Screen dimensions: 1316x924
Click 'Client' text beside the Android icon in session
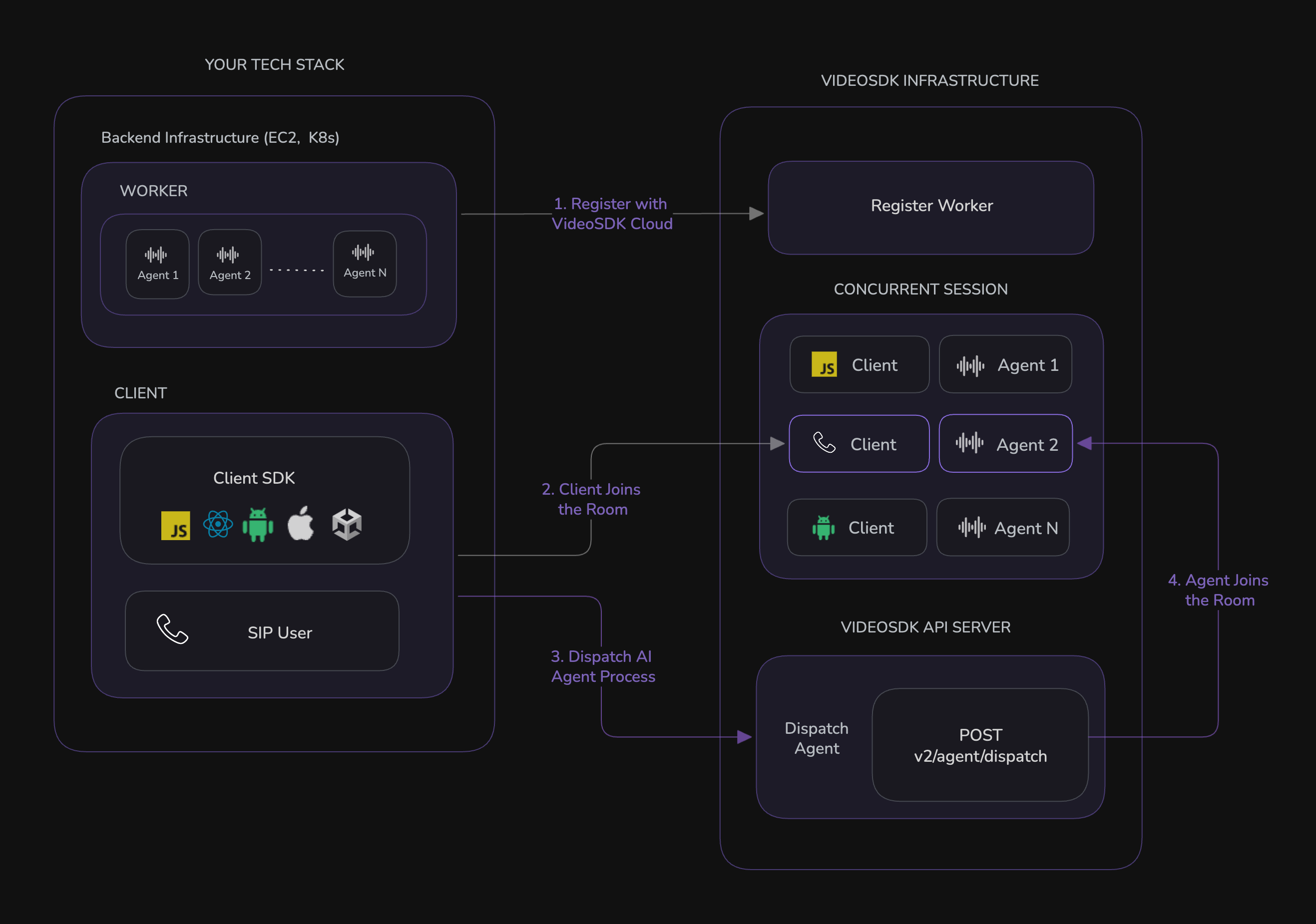click(x=871, y=528)
